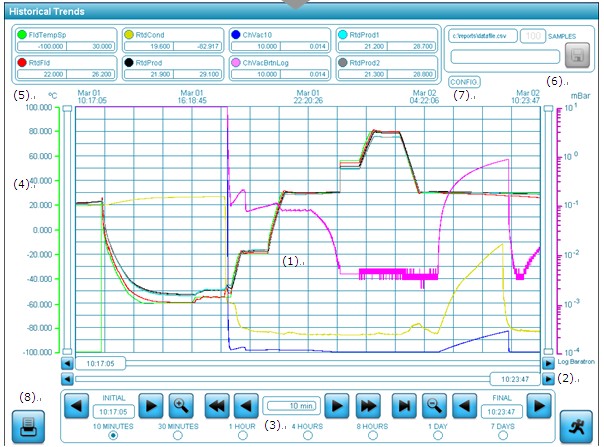Click FldTempSp minimum value -100.000
The height and width of the screenshot is (447, 604).
pyautogui.click(x=42, y=46)
